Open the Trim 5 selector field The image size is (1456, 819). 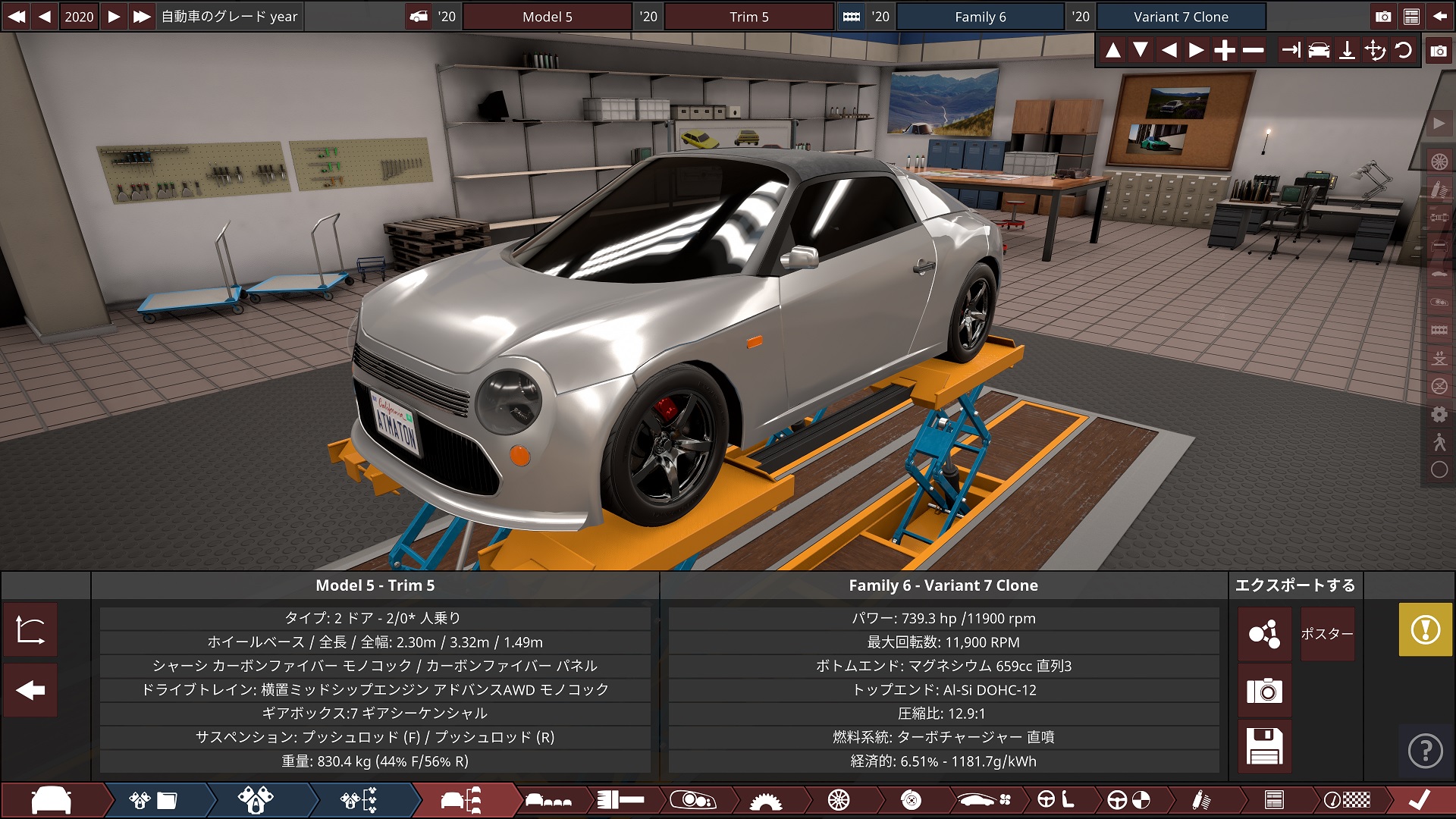(748, 17)
